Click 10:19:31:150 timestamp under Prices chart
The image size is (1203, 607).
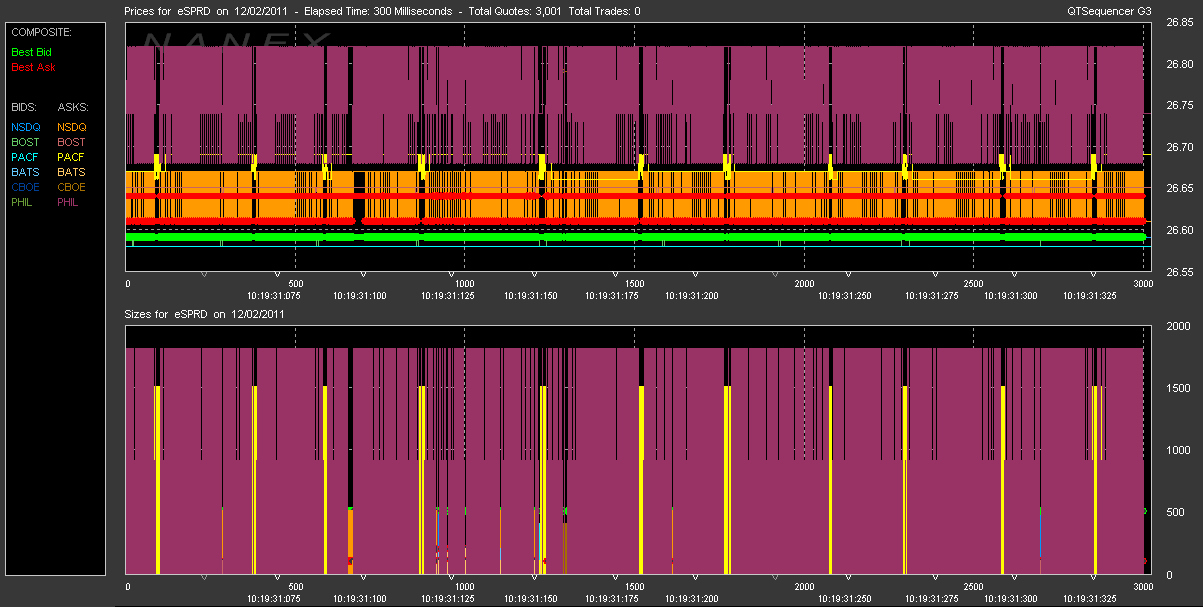click(x=533, y=296)
